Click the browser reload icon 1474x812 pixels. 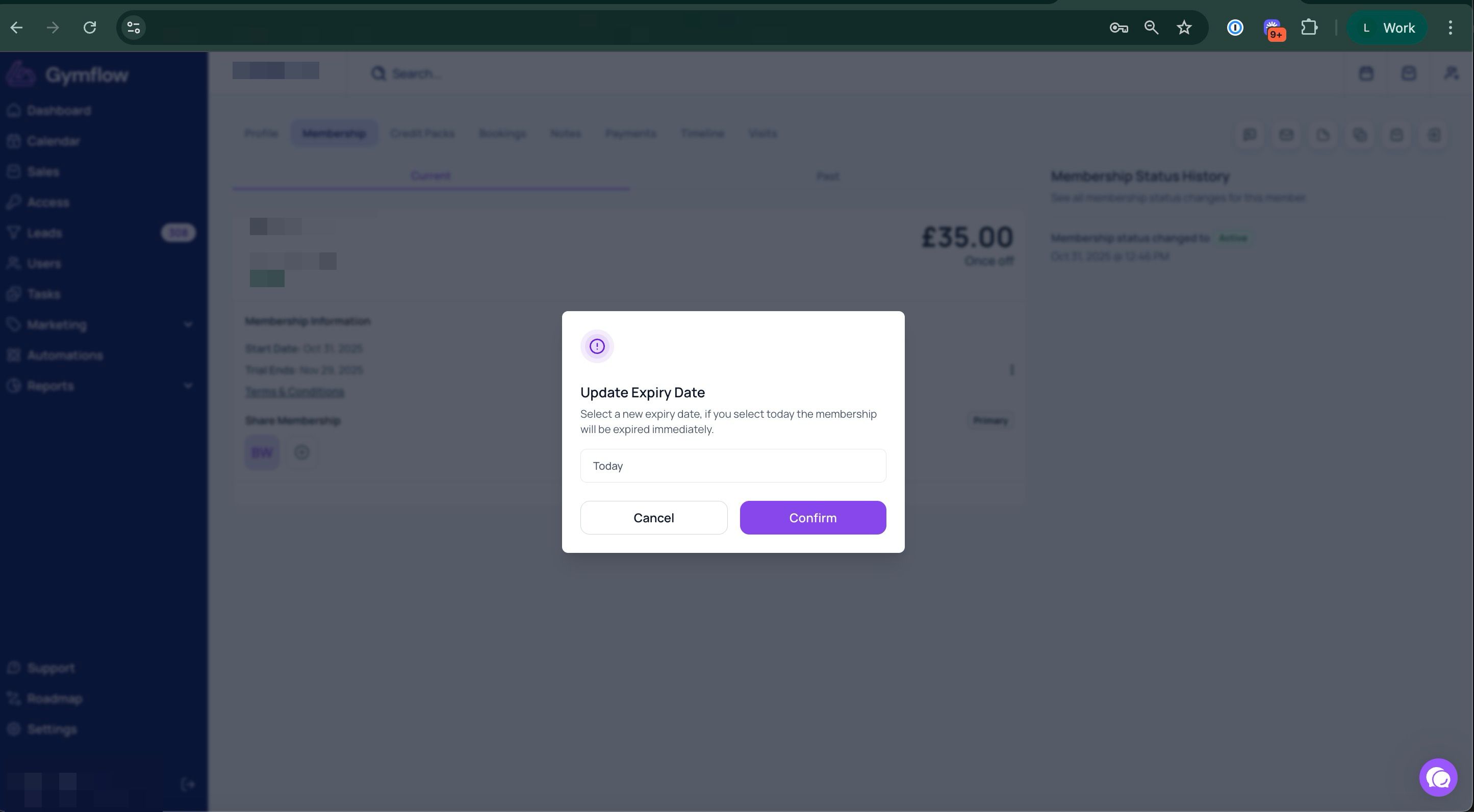pyautogui.click(x=90, y=28)
